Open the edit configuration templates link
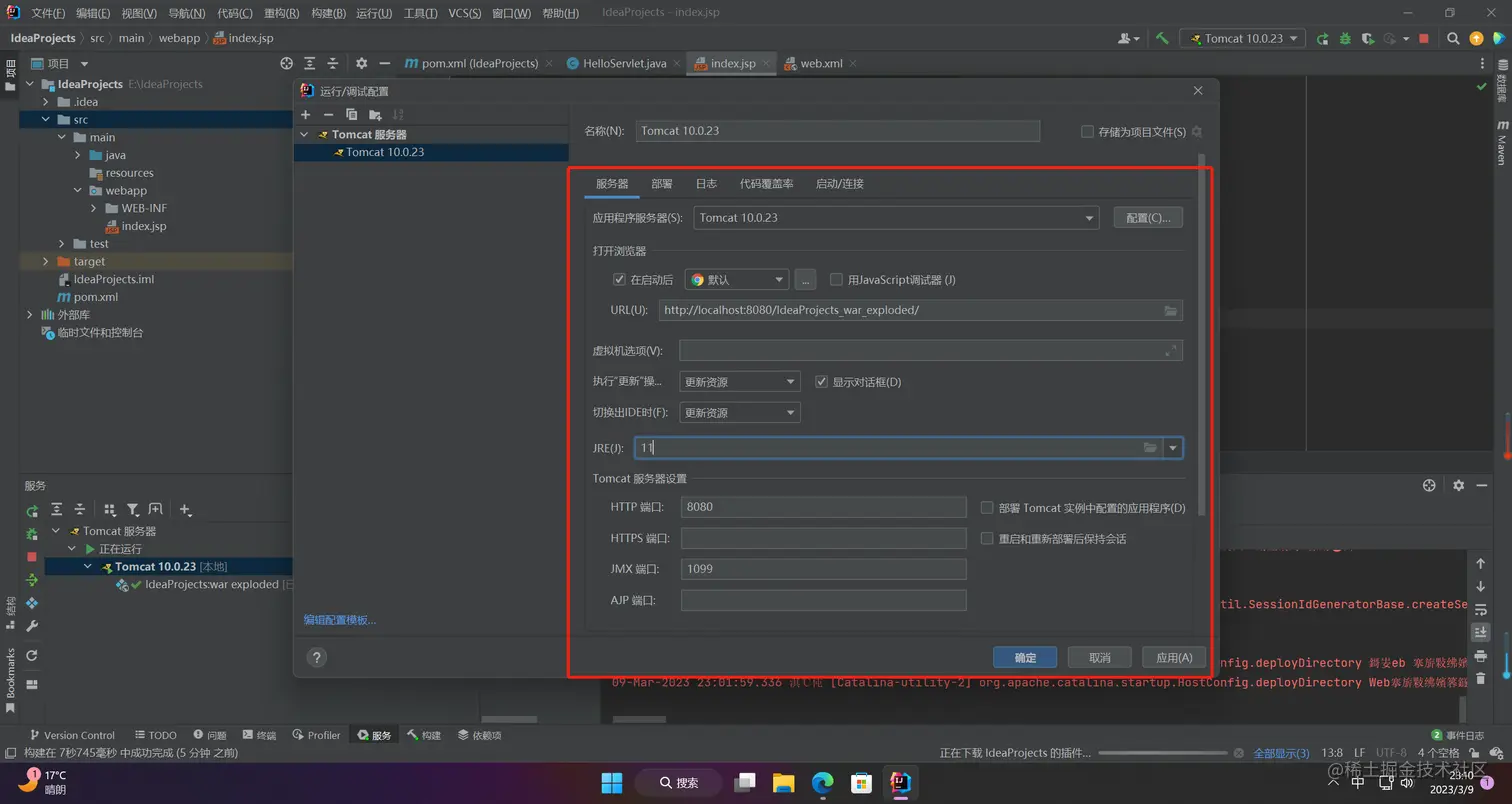Screen dimensions: 1512x804 point(340,620)
